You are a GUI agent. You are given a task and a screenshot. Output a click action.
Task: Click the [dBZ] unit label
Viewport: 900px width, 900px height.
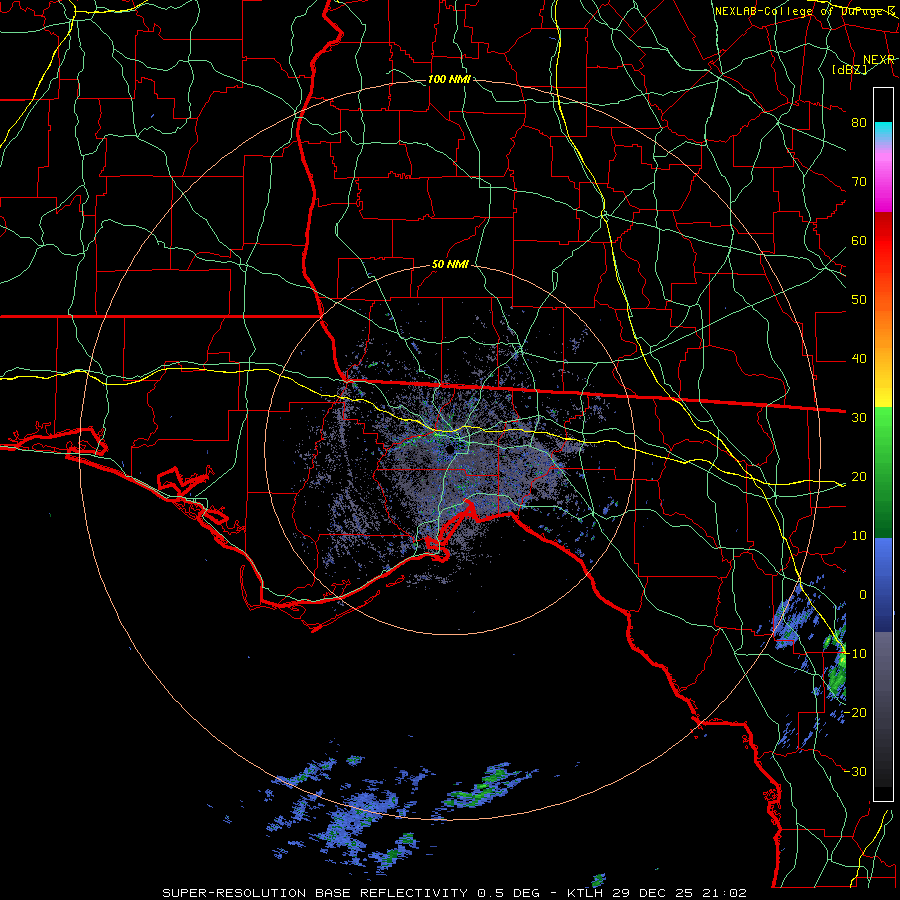[849, 69]
